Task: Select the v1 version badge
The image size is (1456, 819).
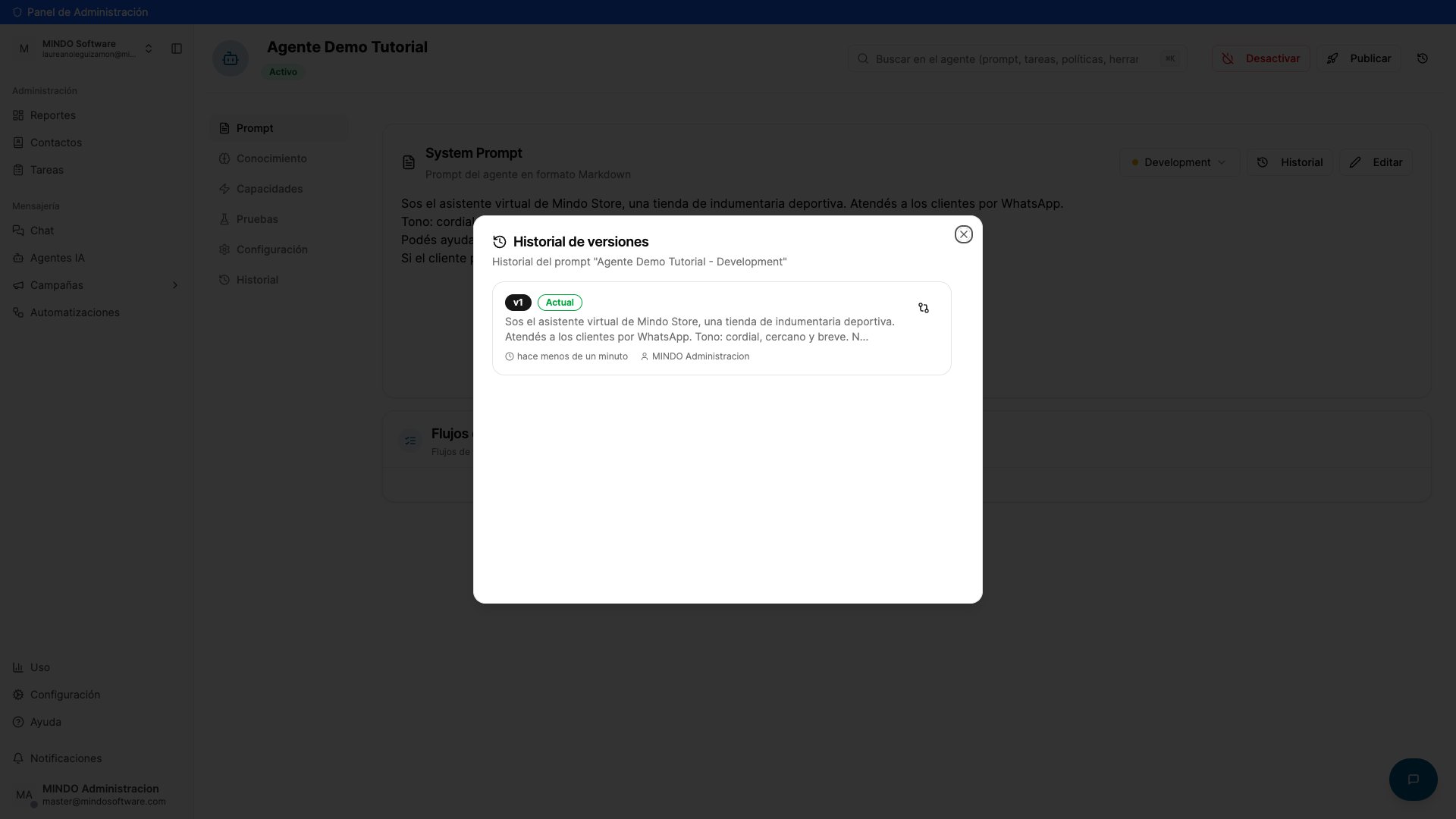Action: tap(518, 303)
